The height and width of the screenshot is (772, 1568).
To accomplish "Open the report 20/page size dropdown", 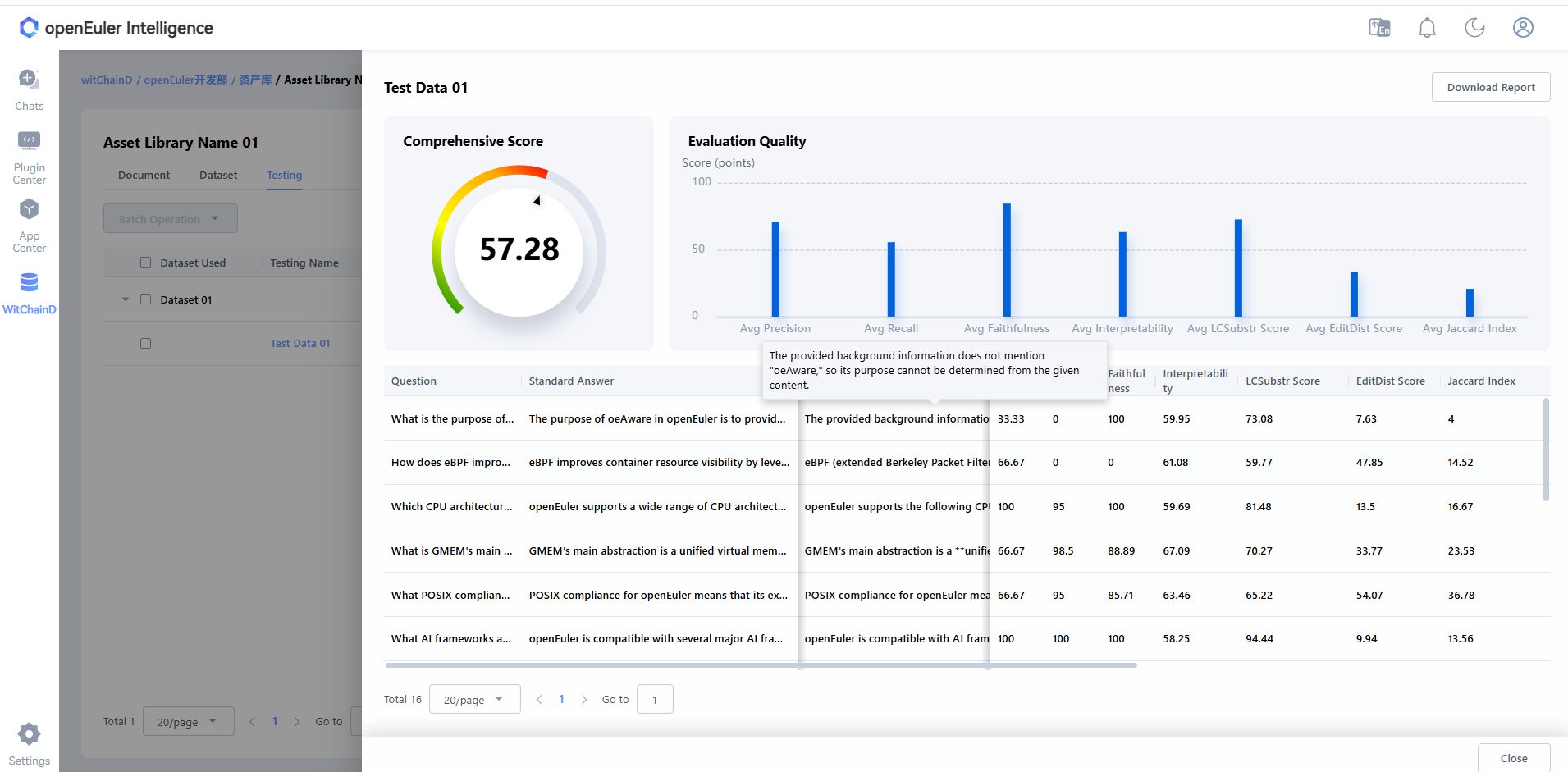I will coord(475,700).
